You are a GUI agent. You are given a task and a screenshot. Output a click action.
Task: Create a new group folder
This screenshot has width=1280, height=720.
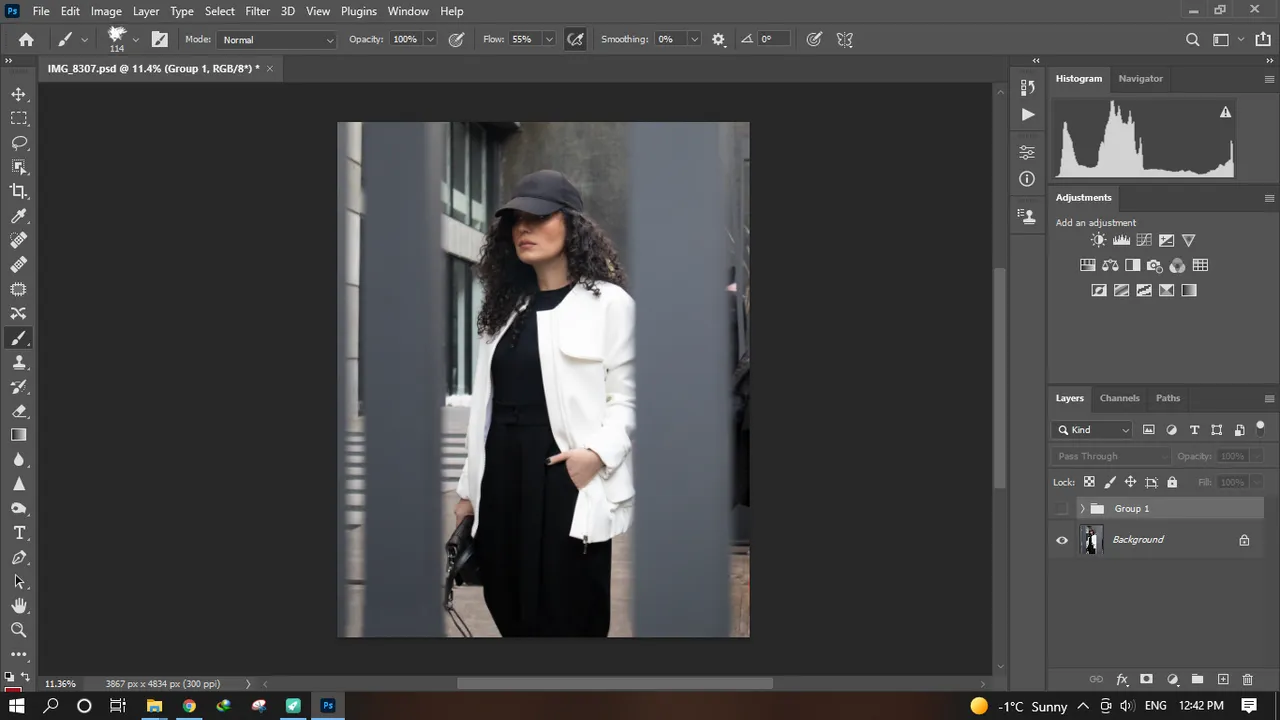click(x=1197, y=679)
